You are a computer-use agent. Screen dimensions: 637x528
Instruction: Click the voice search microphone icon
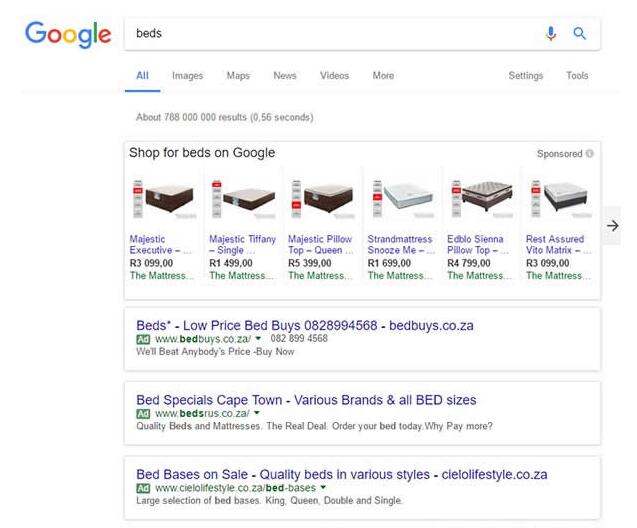point(551,33)
